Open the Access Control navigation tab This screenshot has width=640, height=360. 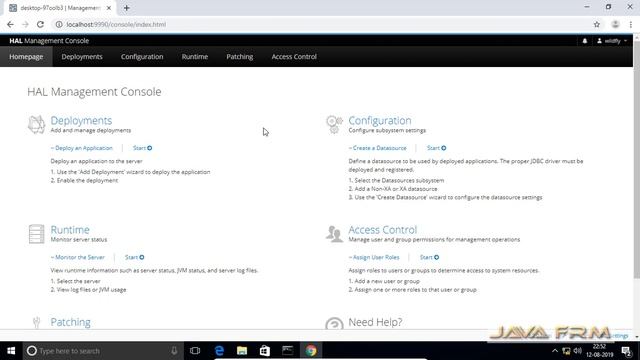(x=294, y=56)
